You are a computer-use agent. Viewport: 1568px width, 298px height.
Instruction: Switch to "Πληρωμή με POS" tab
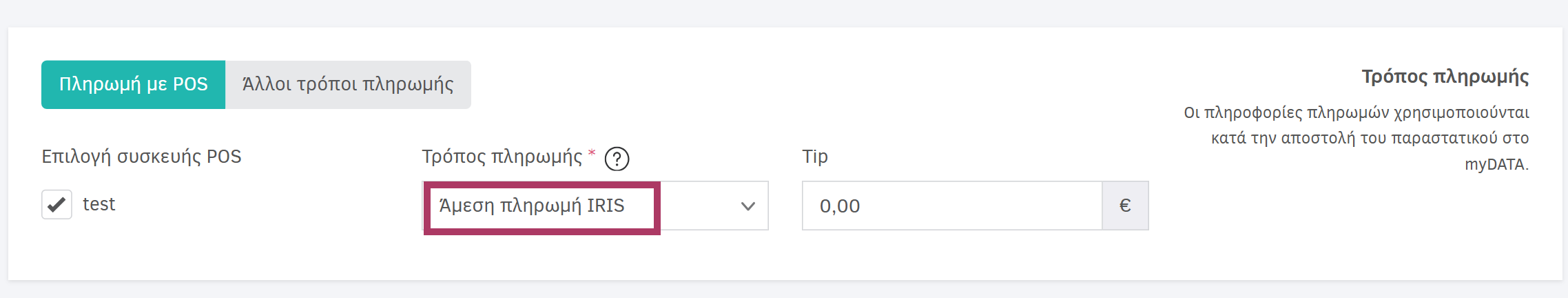133,84
